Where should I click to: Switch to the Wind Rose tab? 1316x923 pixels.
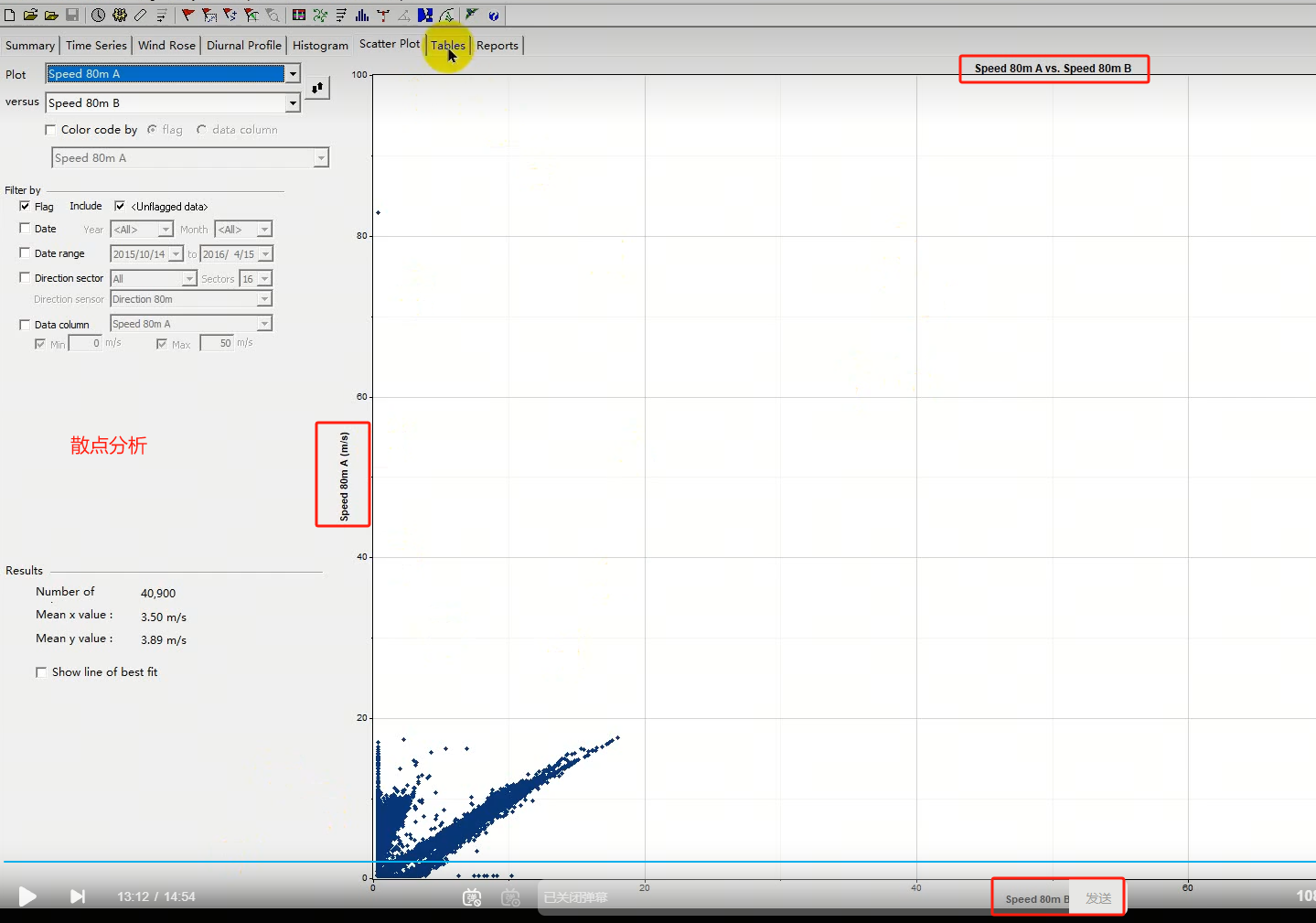pyautogui.click(x=166, y=45)
